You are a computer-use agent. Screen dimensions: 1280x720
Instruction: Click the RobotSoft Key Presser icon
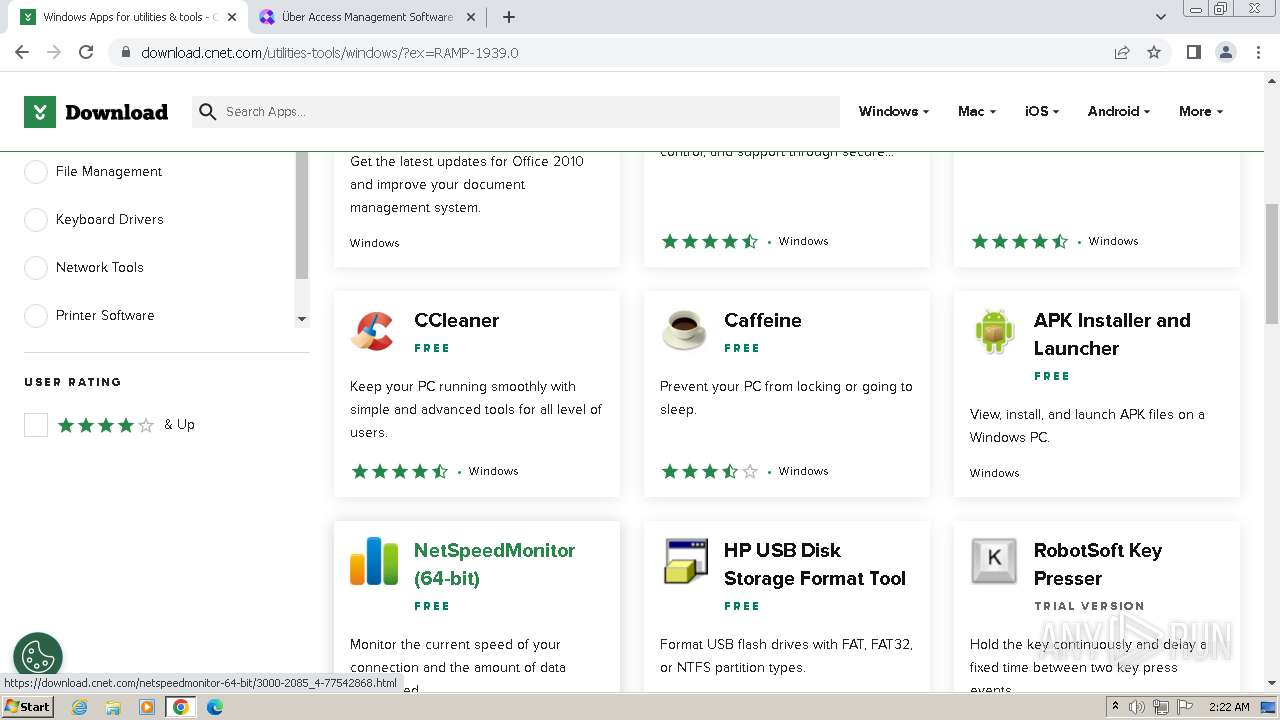point(994,561)
